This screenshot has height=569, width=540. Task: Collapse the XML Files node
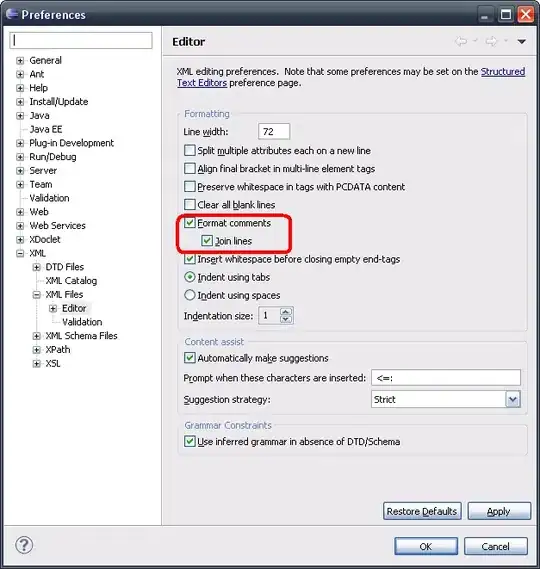[x=36, y=295]
